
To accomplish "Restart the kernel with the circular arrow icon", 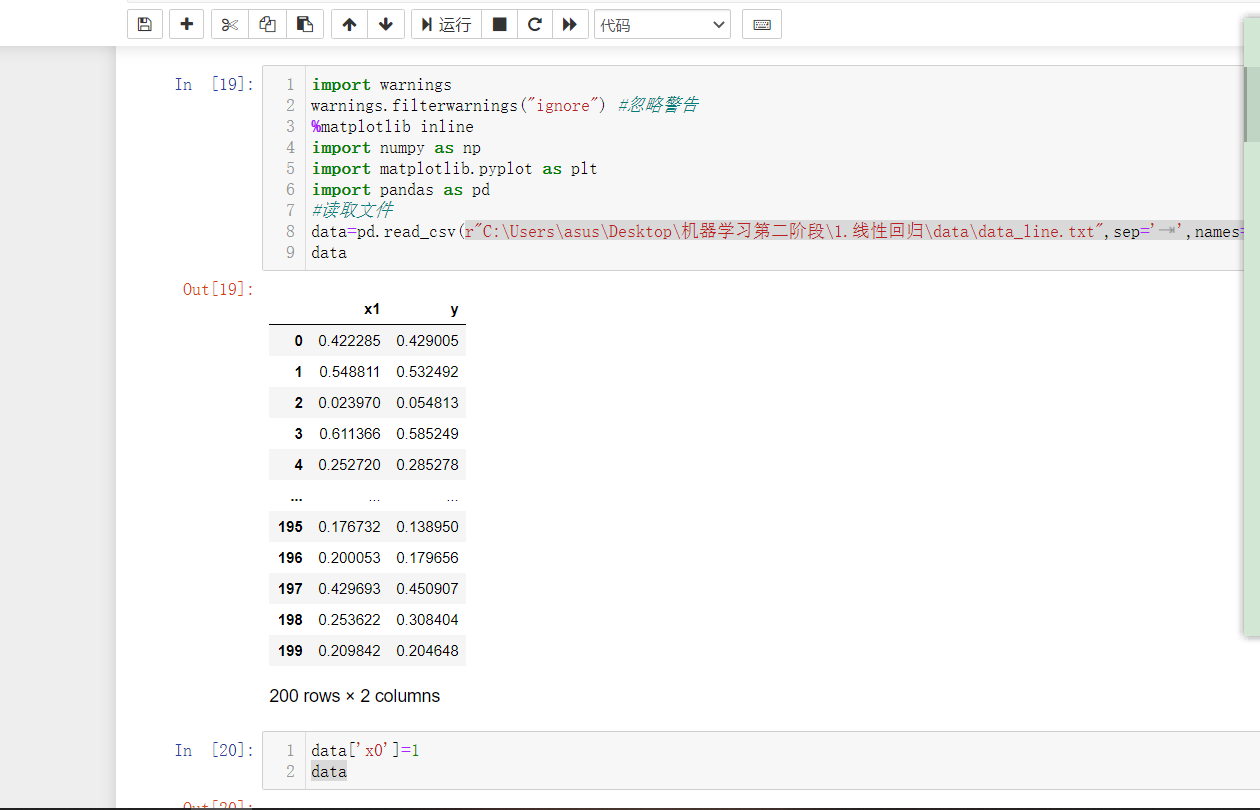I will (535, 24).
